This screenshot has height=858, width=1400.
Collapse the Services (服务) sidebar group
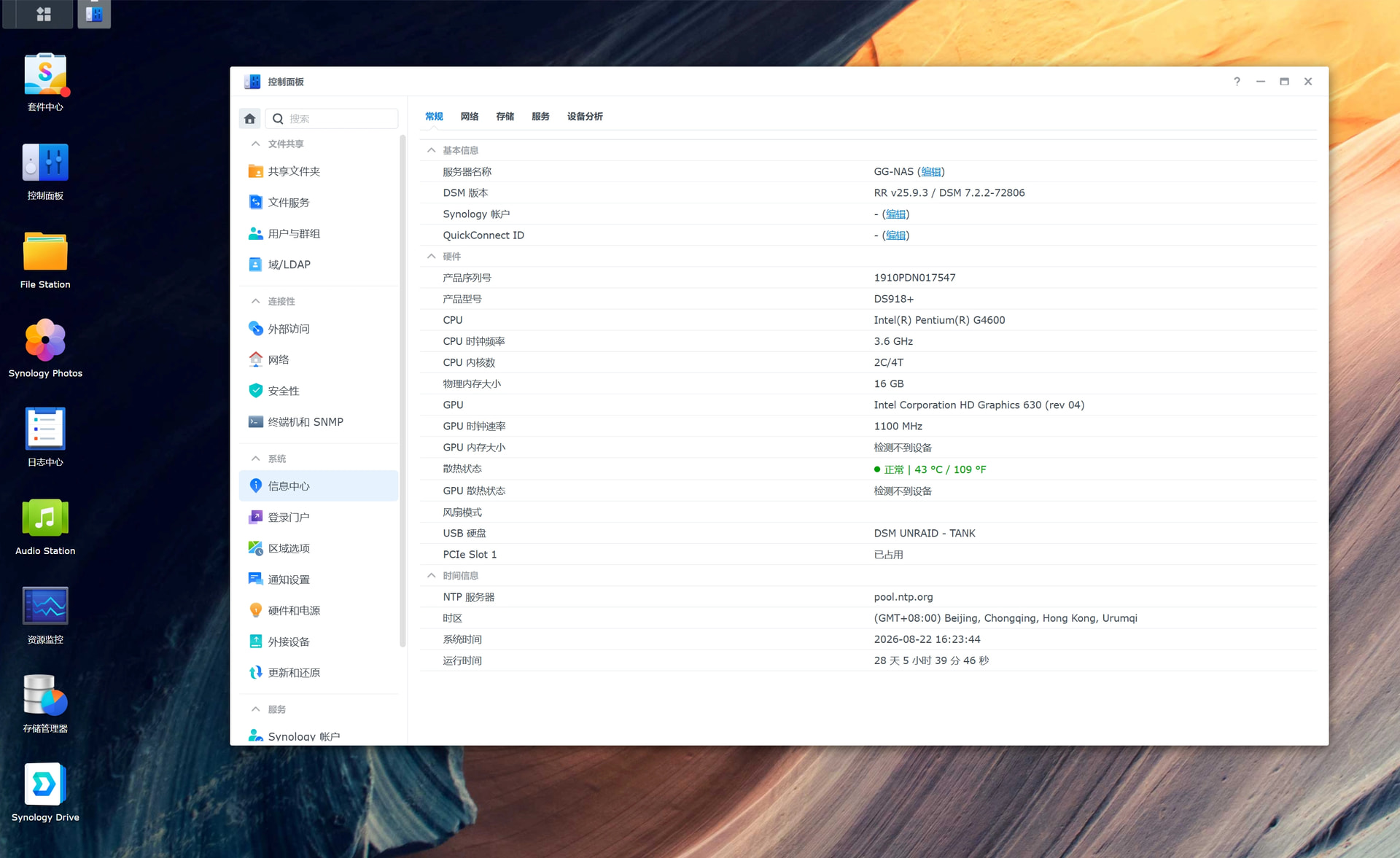click(x=255, y=709)
